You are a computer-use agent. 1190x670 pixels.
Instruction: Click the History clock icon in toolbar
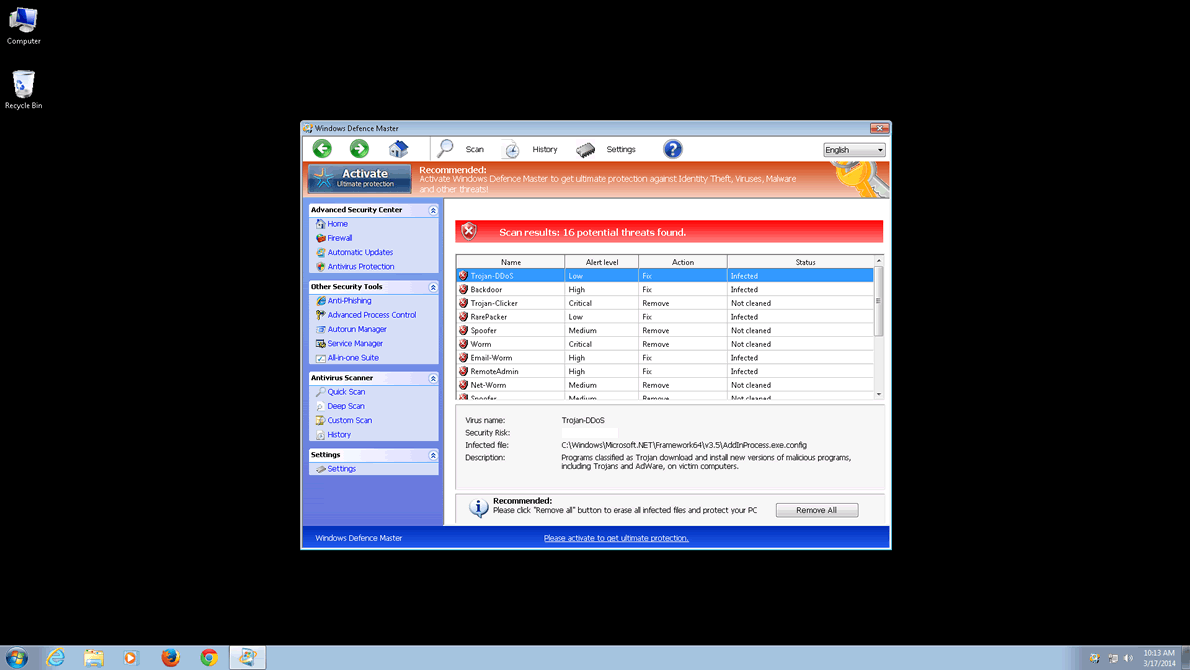511,149
